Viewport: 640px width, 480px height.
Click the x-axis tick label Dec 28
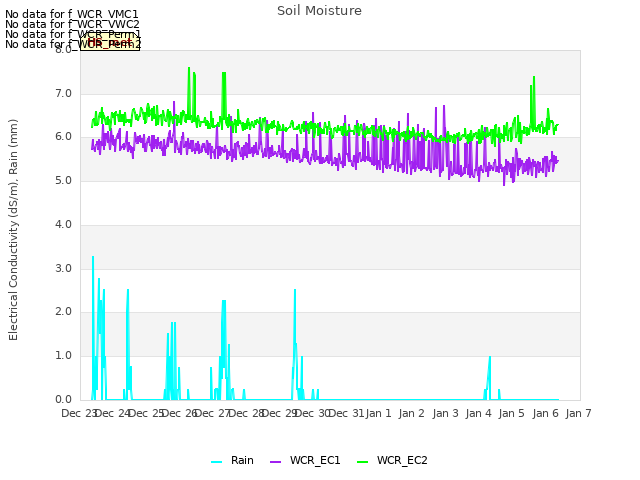point(246,413)
